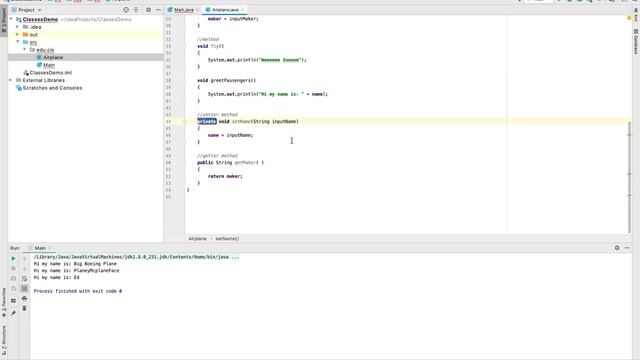Click the down-stack-trace arrow in Run panel
640x360 pixels.
(x=24, y=268)
